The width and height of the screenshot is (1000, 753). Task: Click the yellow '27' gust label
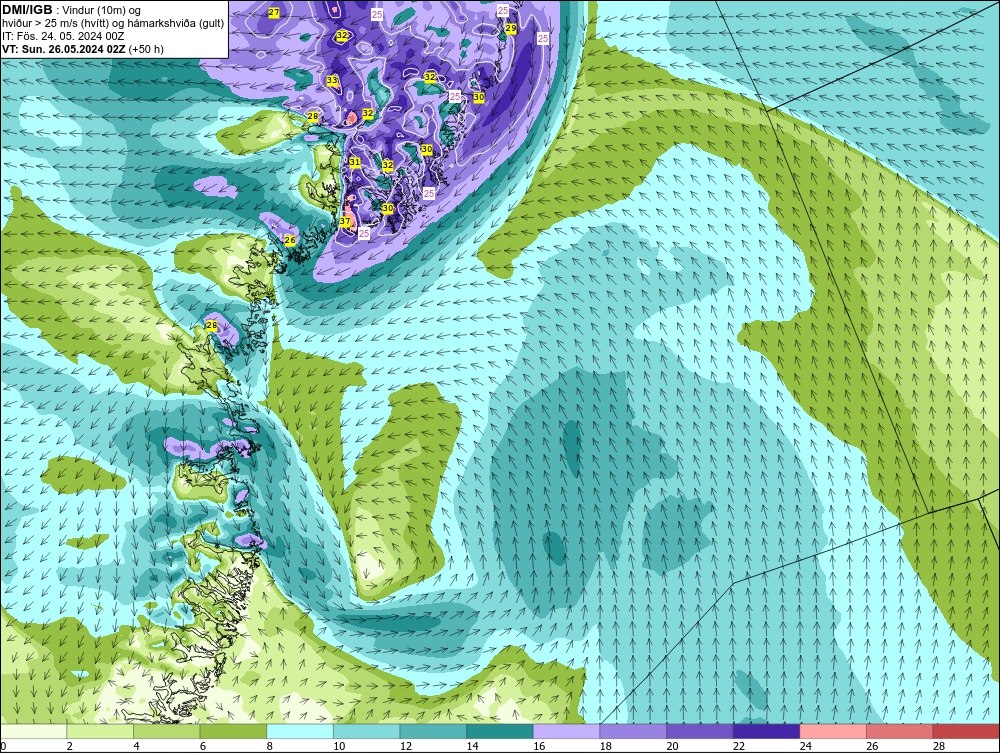point(274,13)
